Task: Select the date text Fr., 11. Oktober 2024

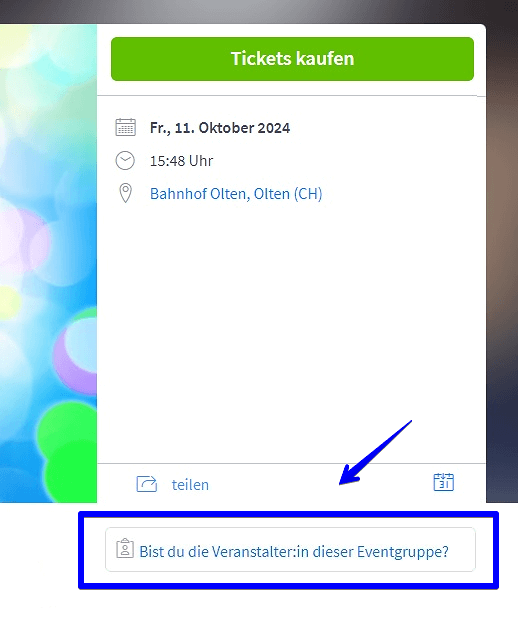Action: point(220,128)
